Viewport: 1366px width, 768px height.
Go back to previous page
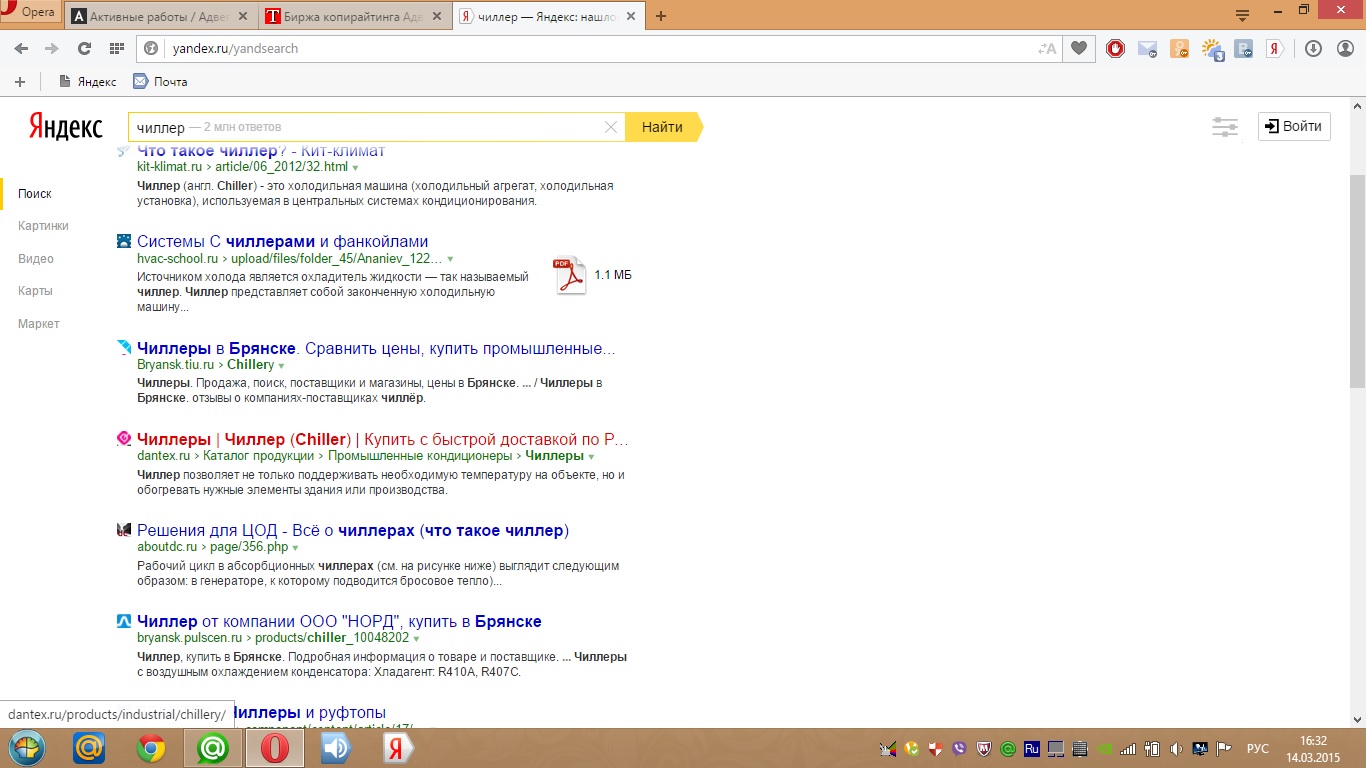click(x=21, y=48)
